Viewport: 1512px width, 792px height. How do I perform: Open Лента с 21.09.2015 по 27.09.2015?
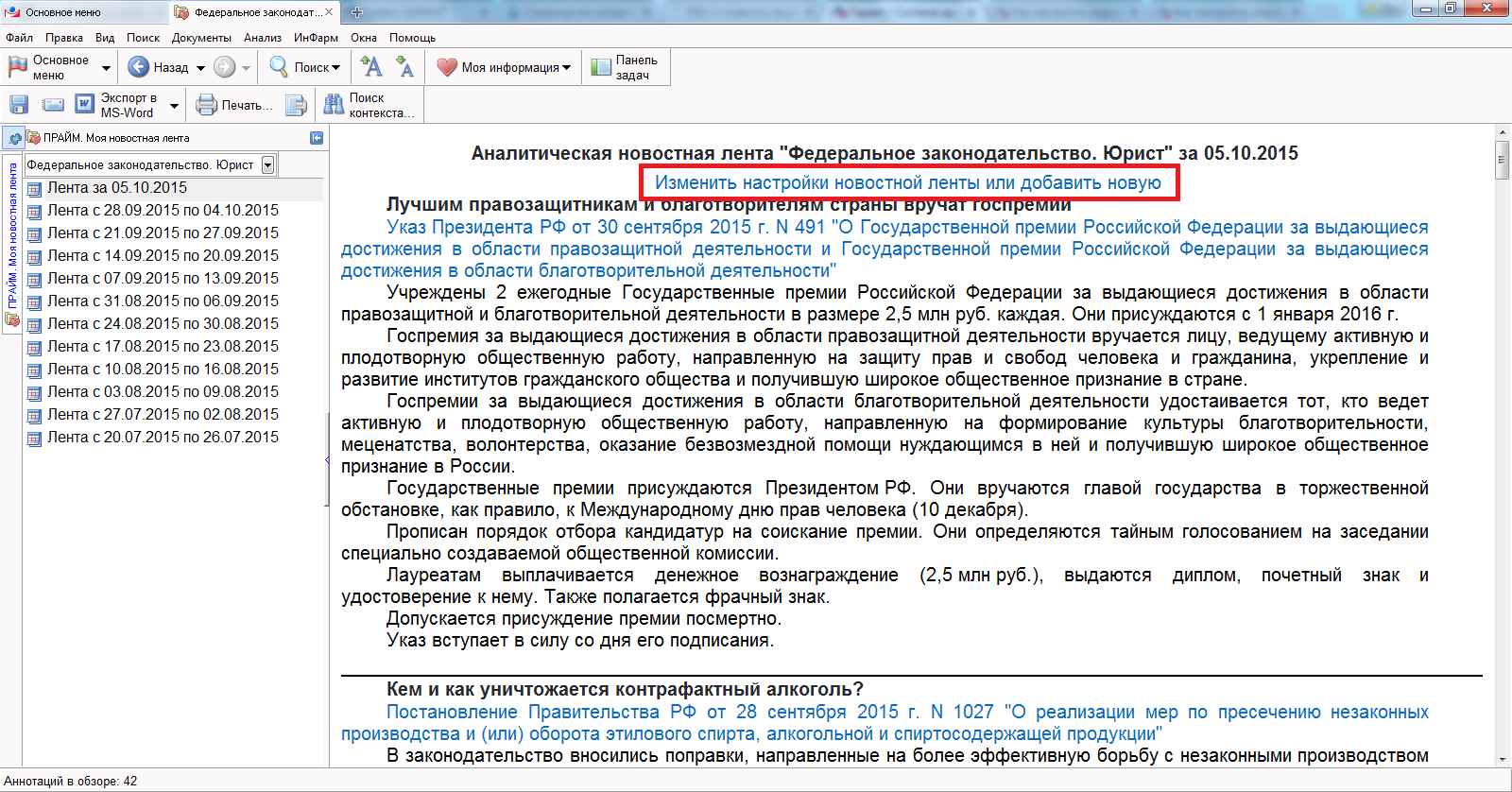163,233
